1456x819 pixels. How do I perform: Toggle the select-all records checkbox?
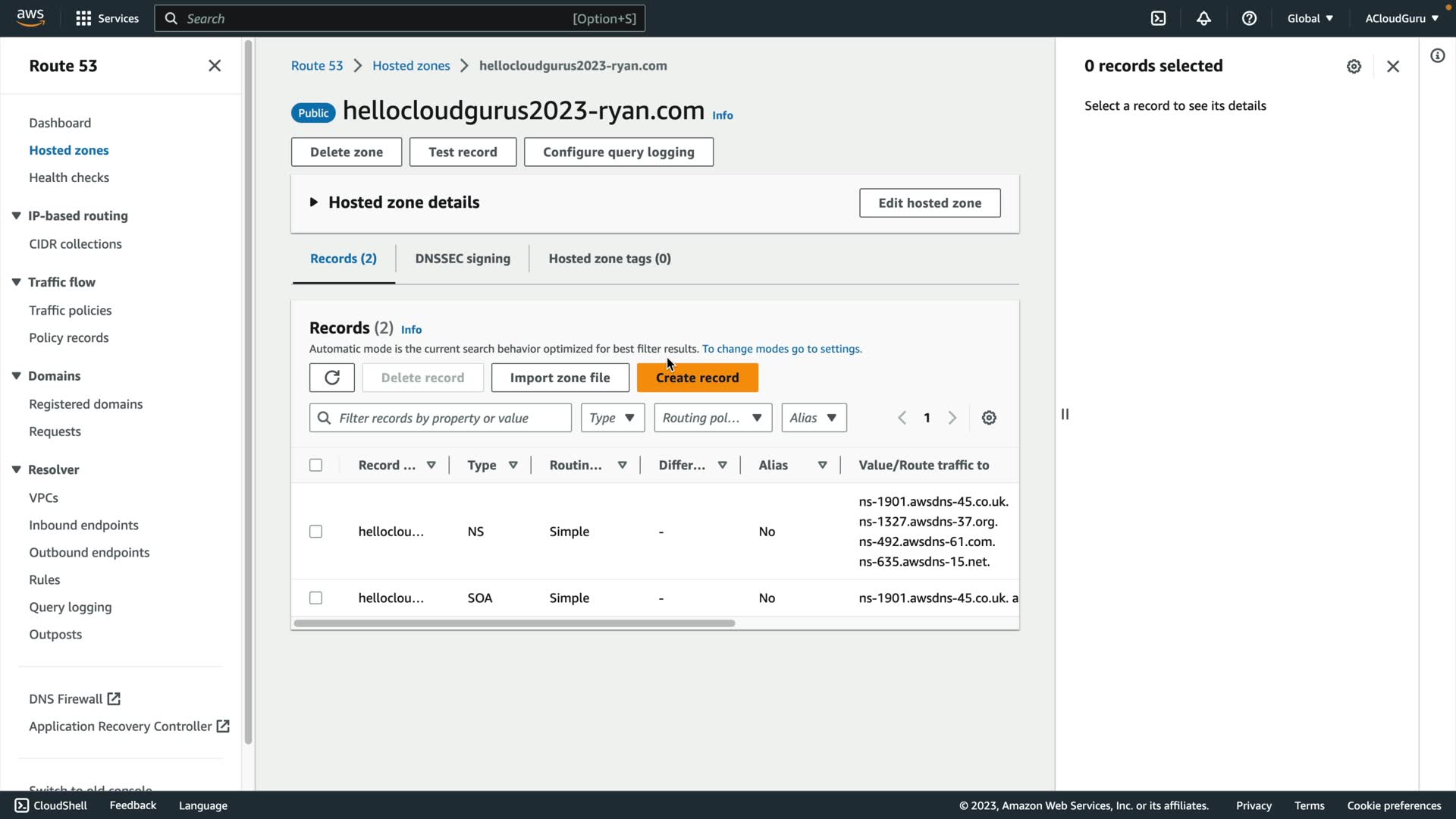(x=316, y=465)
